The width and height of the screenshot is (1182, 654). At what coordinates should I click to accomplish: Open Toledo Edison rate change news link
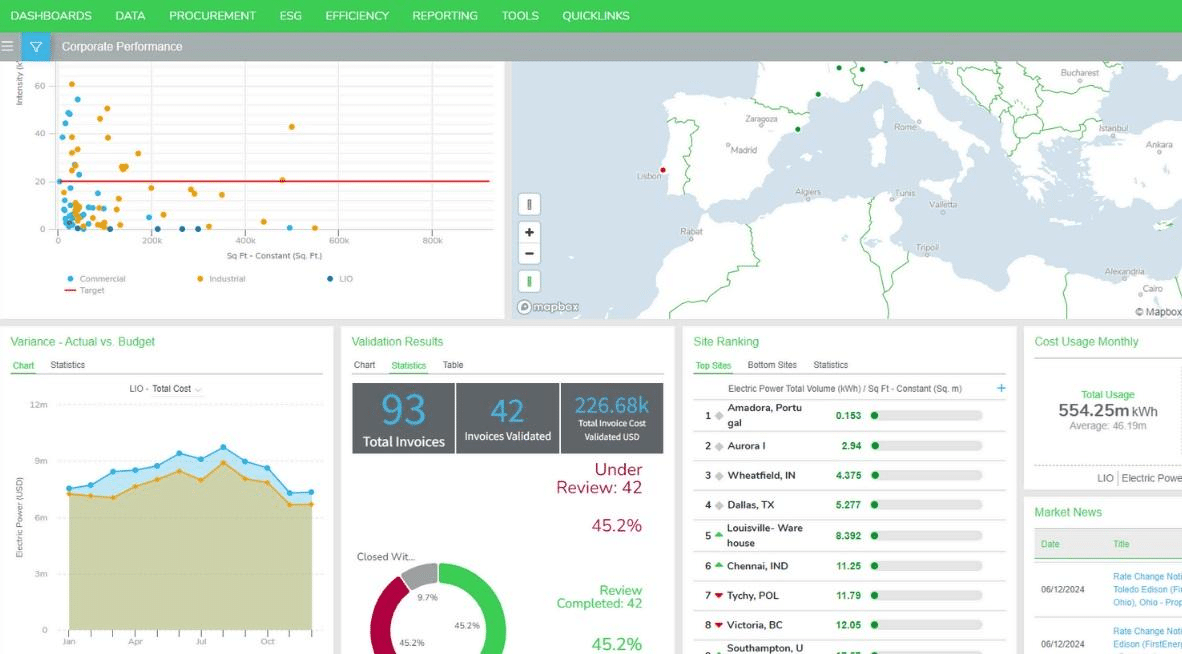[1146, 589]
